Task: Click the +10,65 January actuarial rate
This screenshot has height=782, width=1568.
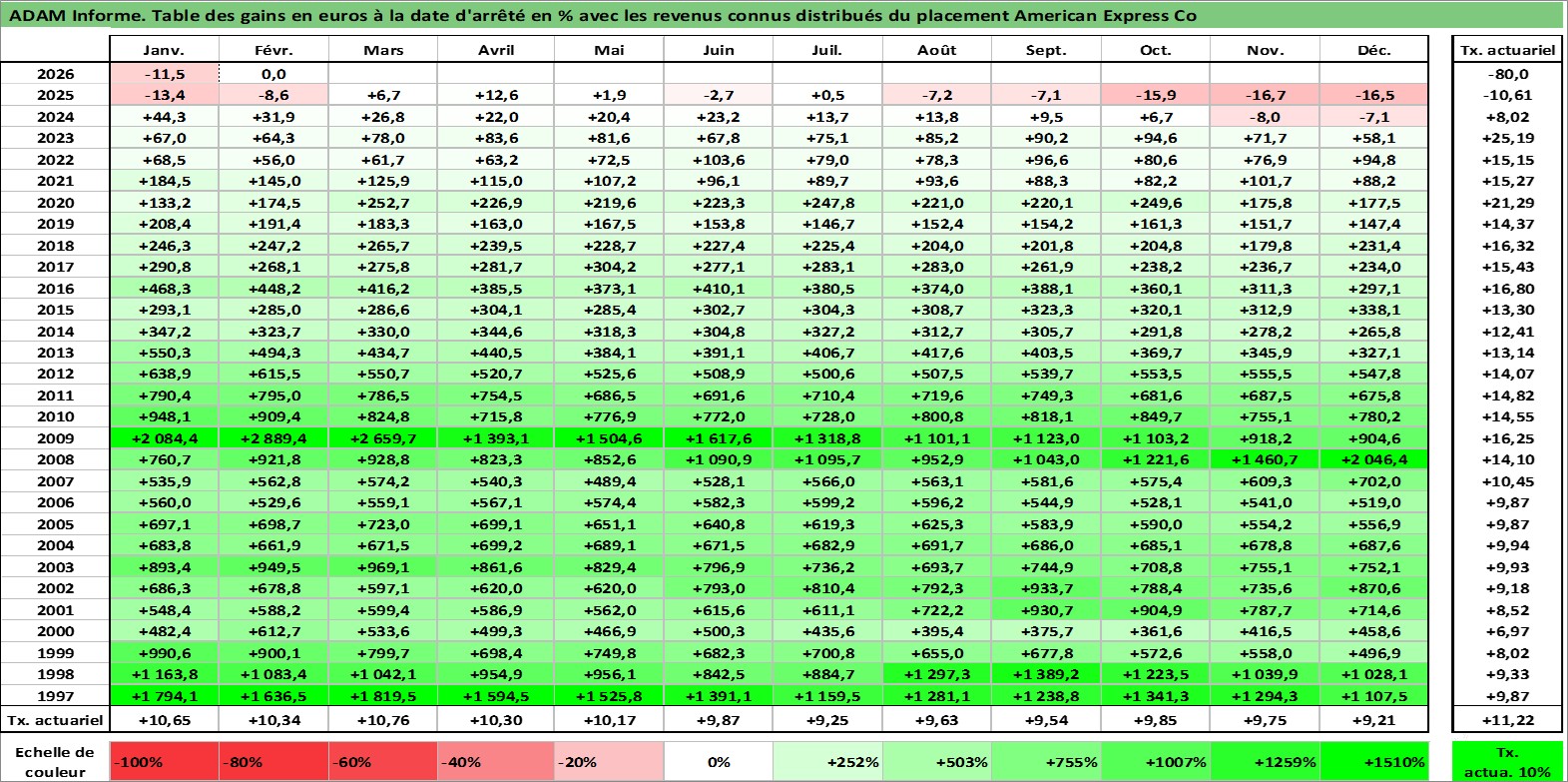Action: [164, 720]
